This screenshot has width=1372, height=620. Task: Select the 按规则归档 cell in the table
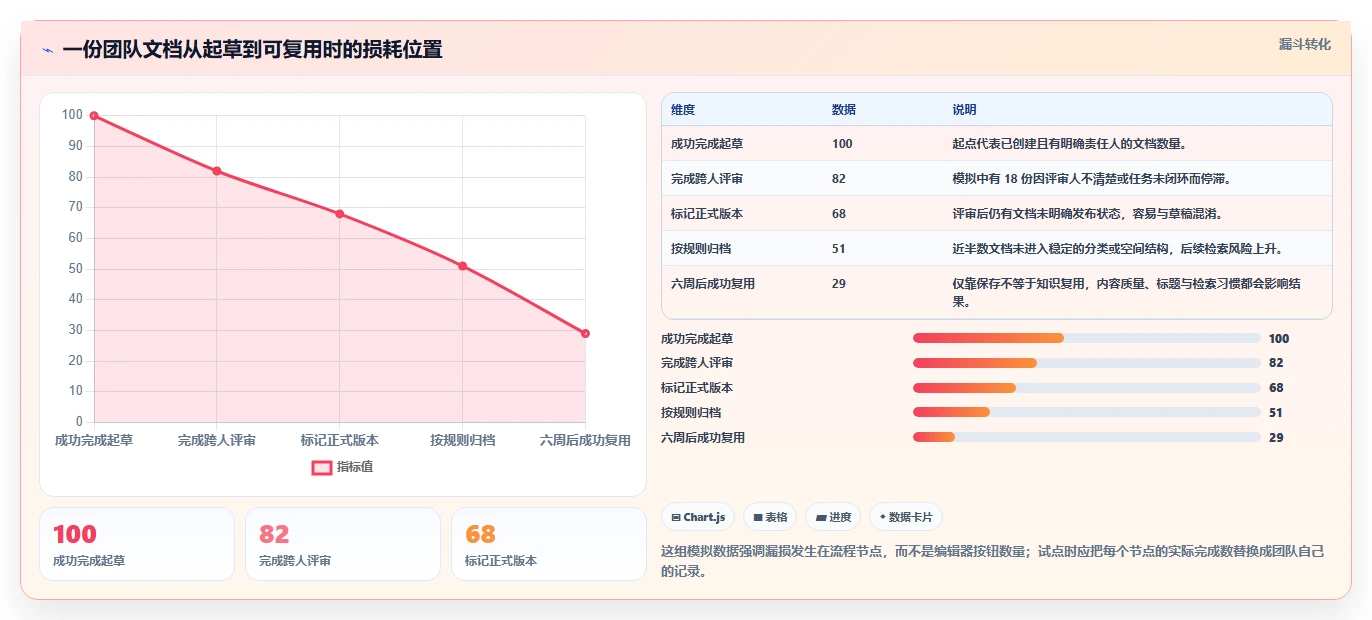pos(701,249)
